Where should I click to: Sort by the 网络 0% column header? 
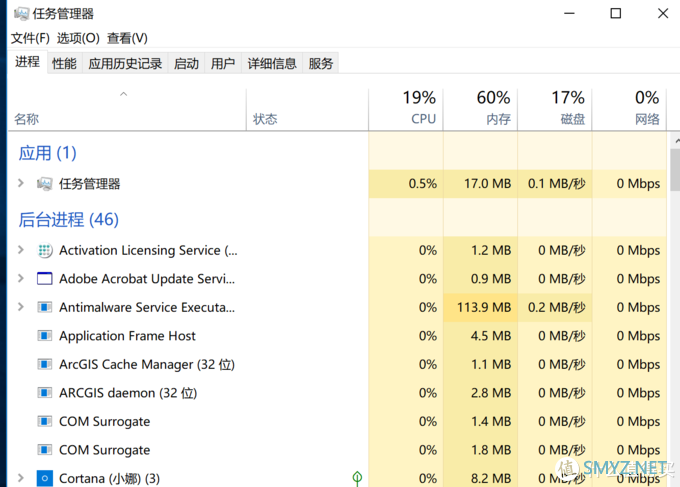point(629,110)
